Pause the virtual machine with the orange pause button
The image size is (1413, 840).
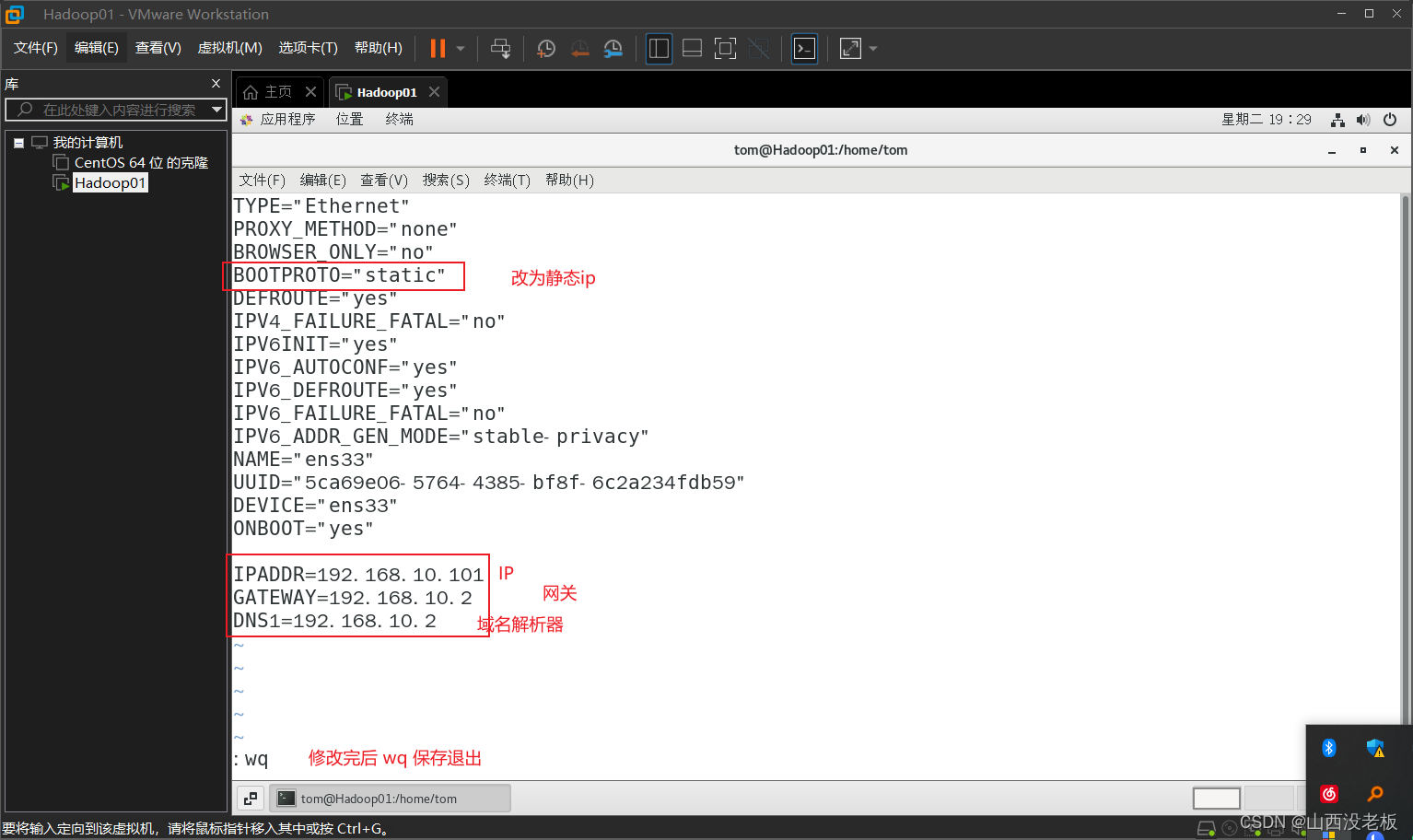click(438, 48)
